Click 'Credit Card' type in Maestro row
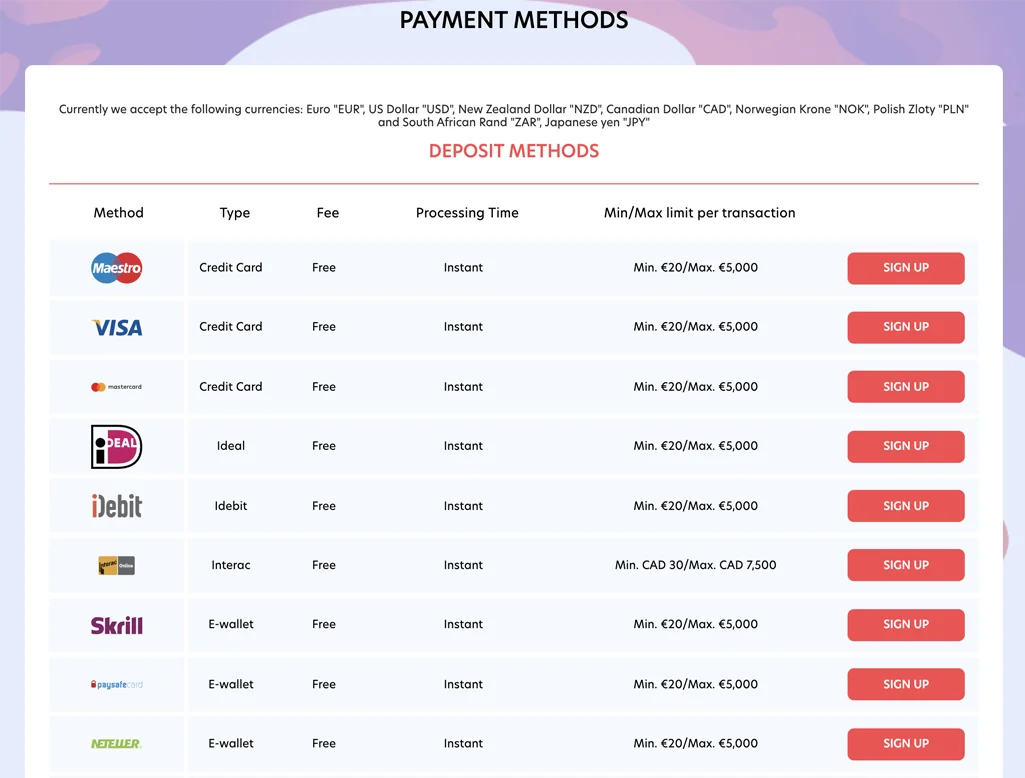The image size is (1025, 778). tap(231, 267)
